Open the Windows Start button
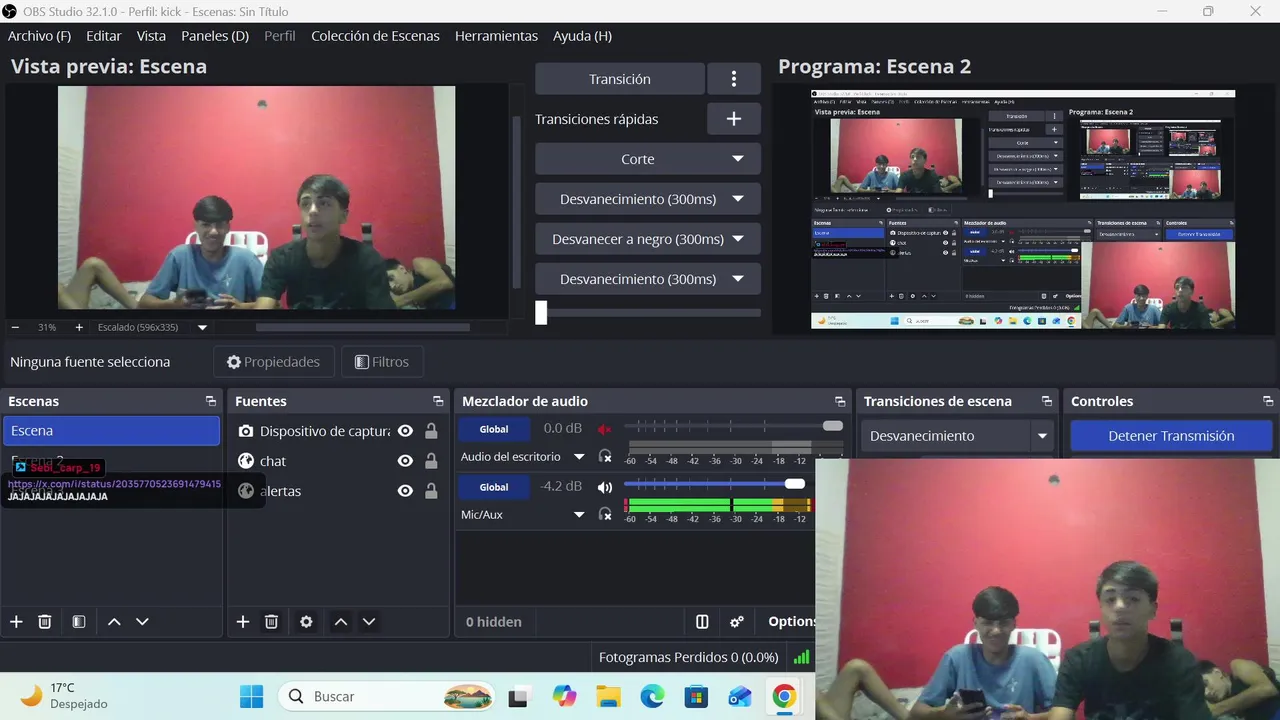Screen dimensions: 1280x720 252,697
